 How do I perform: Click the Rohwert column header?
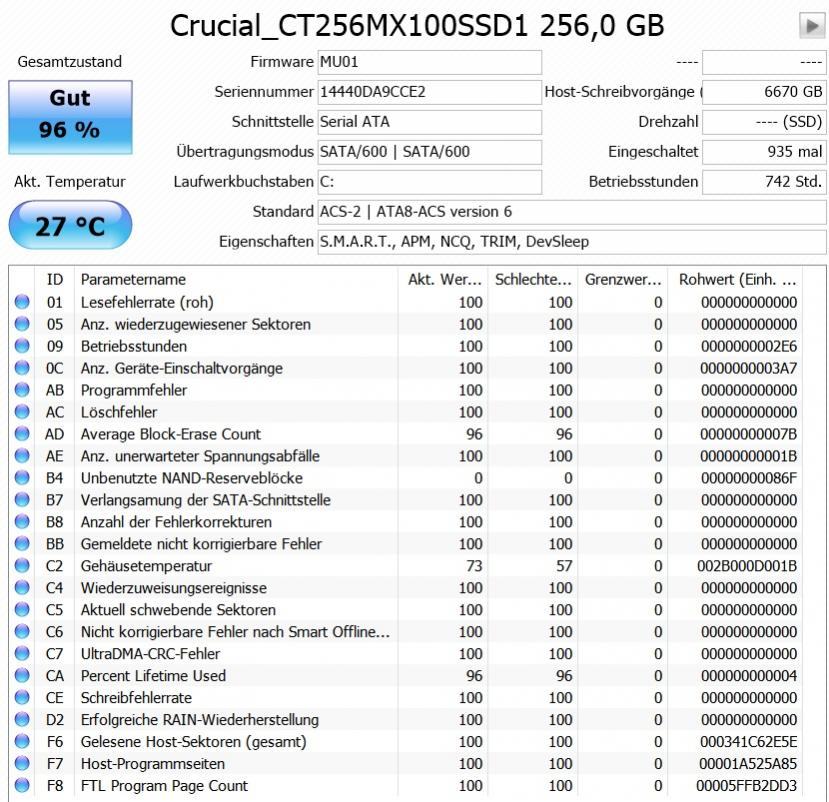tap(735, 280)
